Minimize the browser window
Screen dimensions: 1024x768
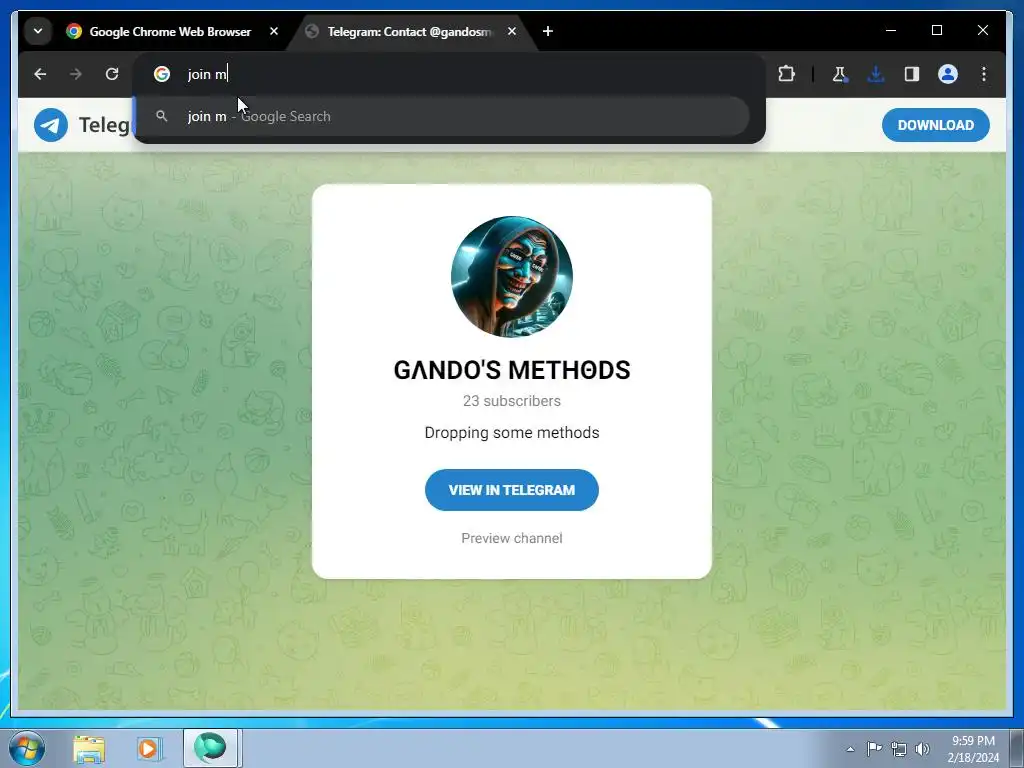click(x=891, y=30)
